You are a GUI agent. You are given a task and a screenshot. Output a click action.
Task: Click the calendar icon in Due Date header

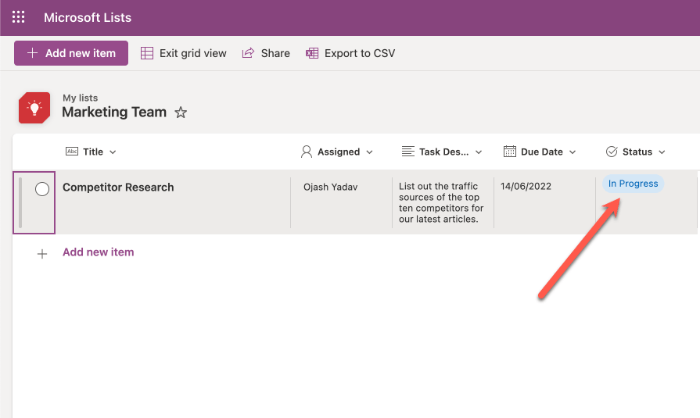(x=509, y=152)
